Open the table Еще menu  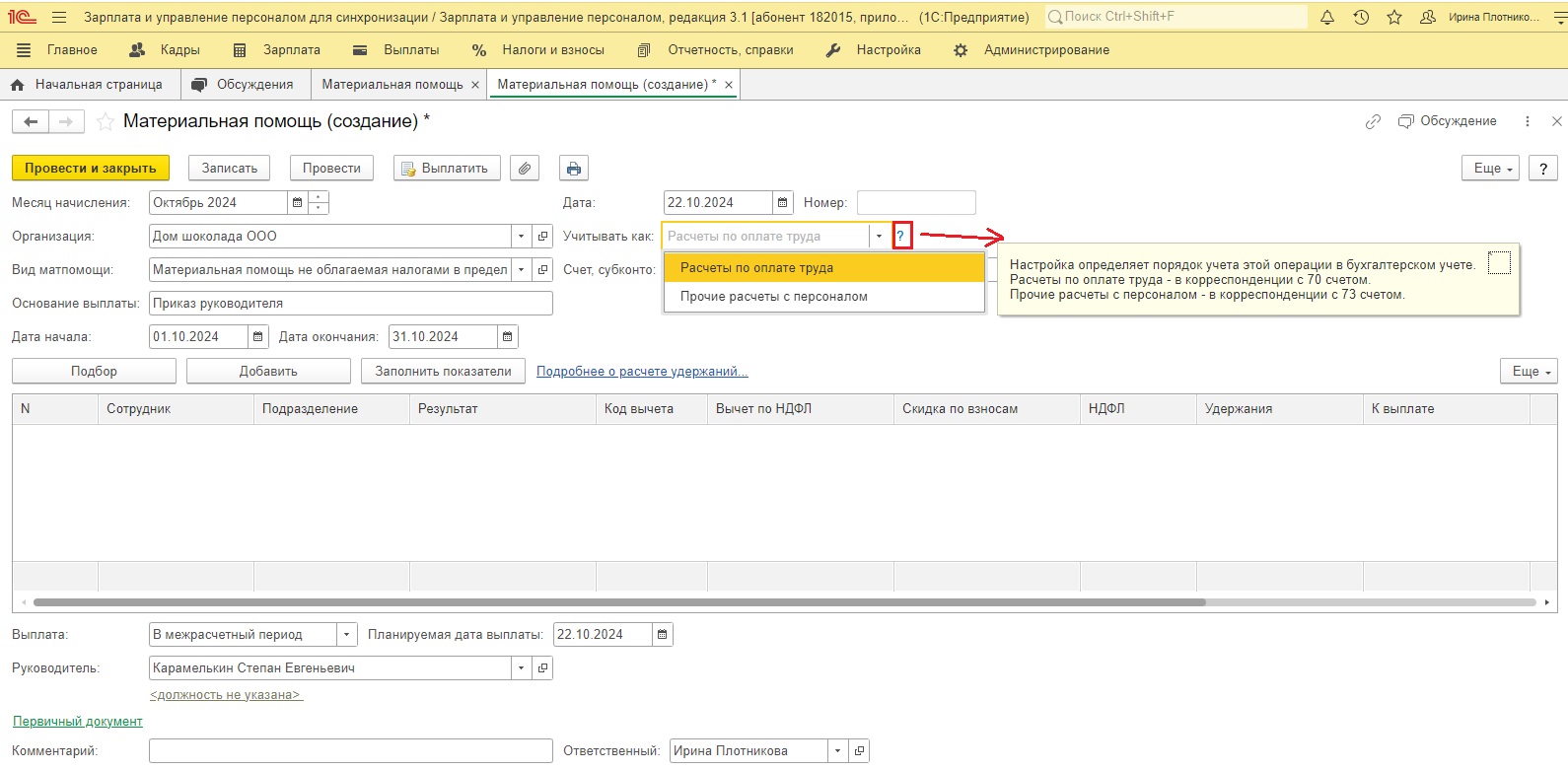(x=1529, y=371)
